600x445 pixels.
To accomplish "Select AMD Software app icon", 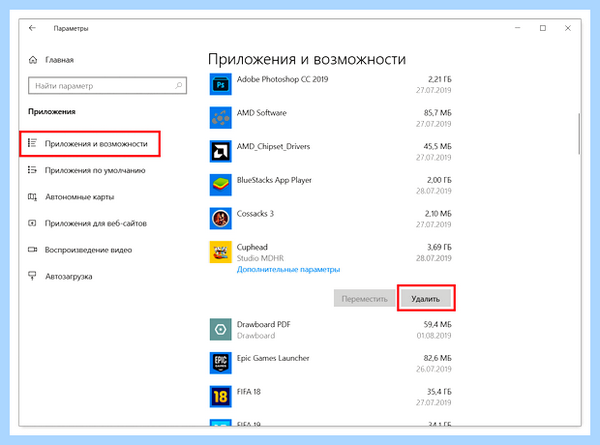I will [220, 118].
